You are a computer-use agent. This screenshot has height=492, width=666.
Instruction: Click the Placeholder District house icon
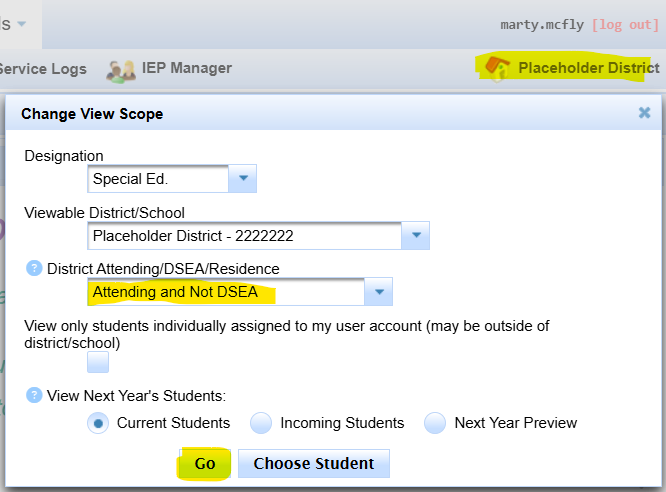[x=497, y=68]
